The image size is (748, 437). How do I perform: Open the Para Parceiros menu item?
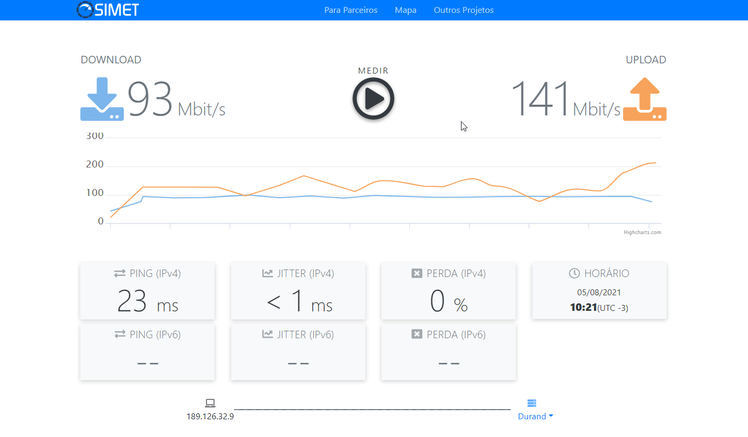[x=351, y=10]
